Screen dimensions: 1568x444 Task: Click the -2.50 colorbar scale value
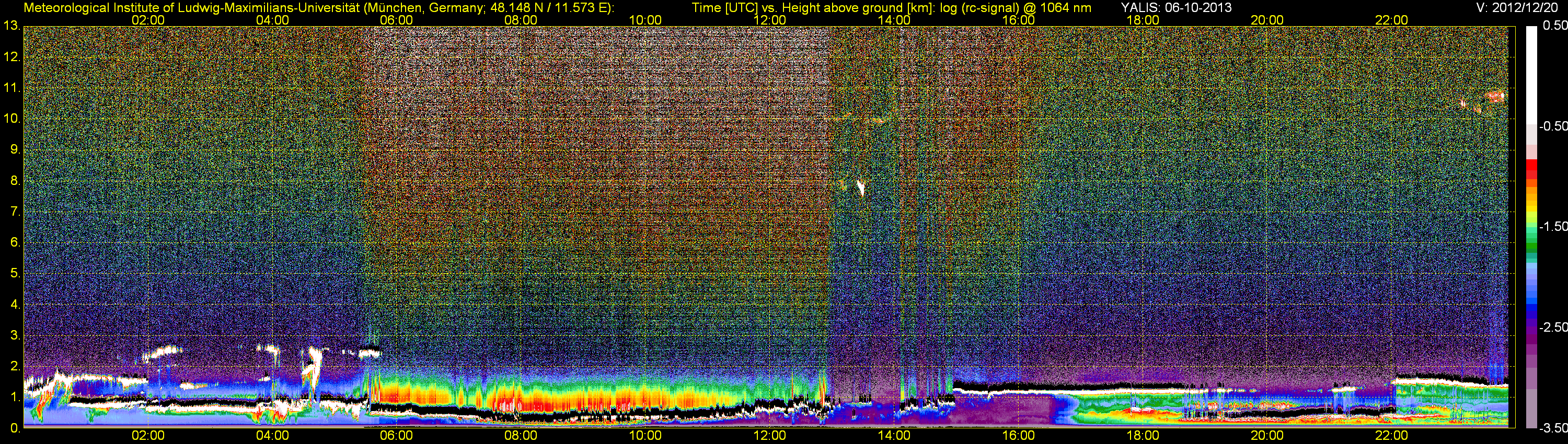point(1553,327)
